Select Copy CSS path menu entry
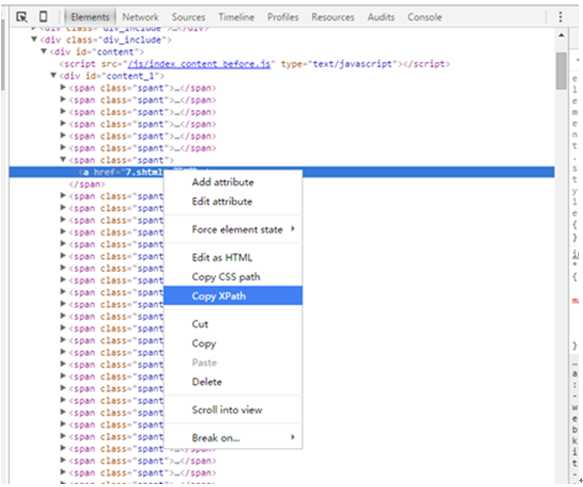The width and height of the screenshot is (583, 487). [x=233, y=277]
